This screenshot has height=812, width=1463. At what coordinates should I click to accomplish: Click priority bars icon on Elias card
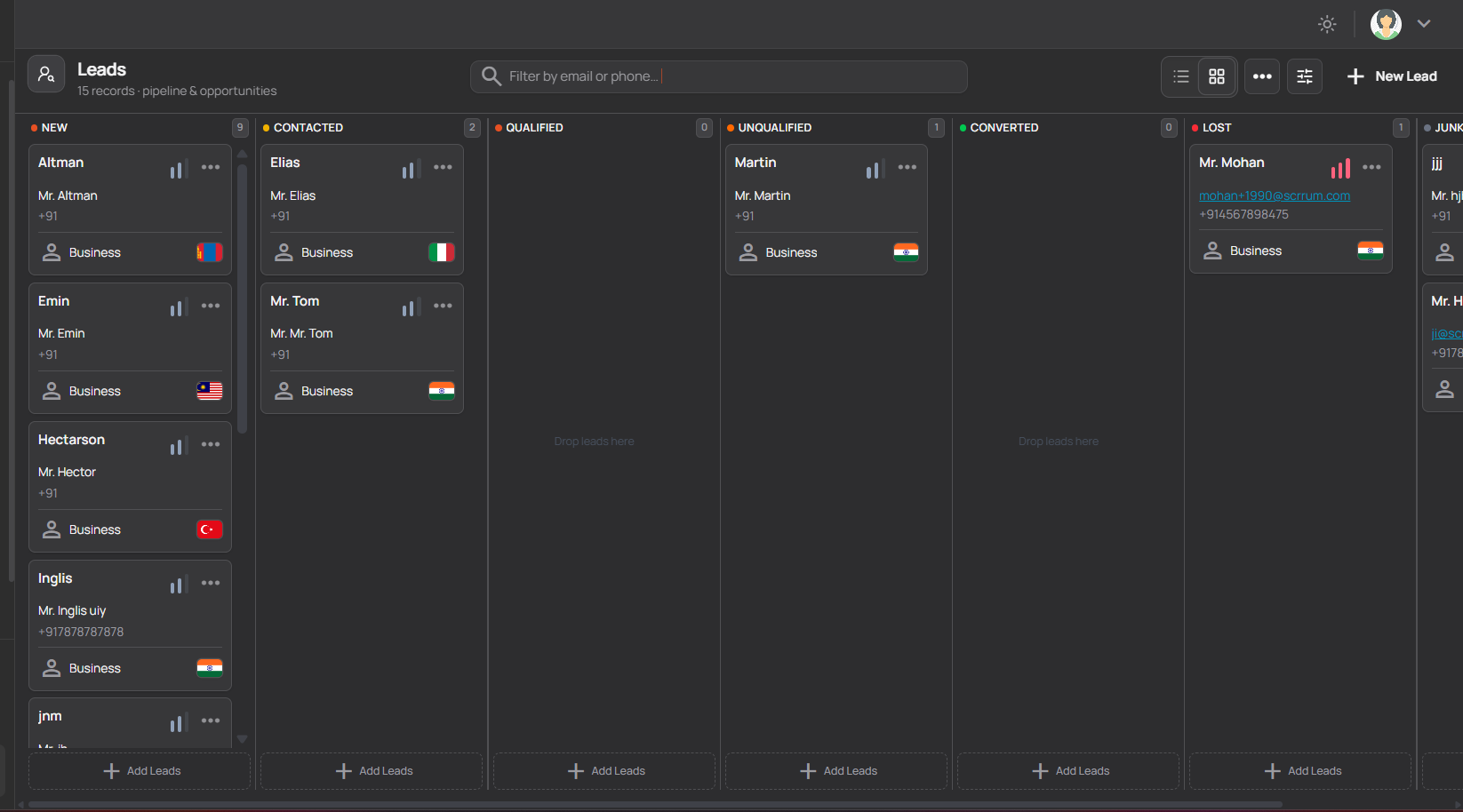(411, 169)
